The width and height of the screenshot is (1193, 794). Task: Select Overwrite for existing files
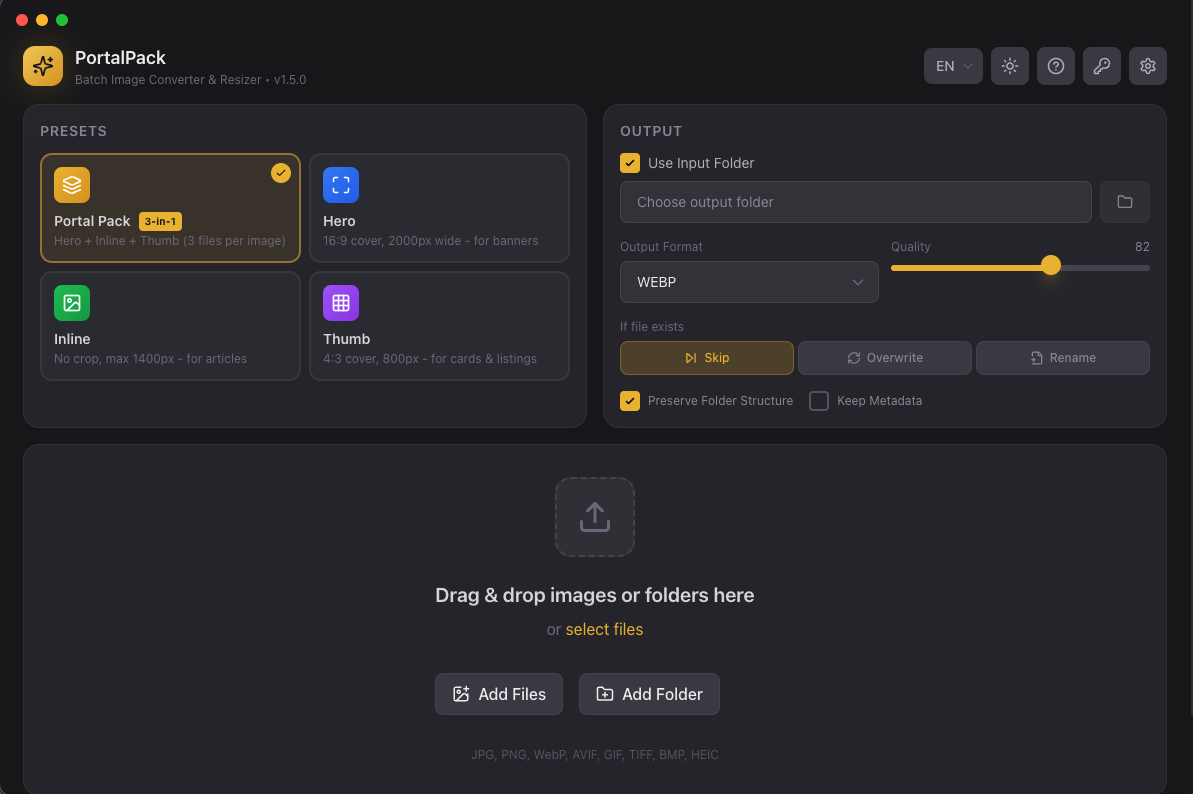(884, 357)
